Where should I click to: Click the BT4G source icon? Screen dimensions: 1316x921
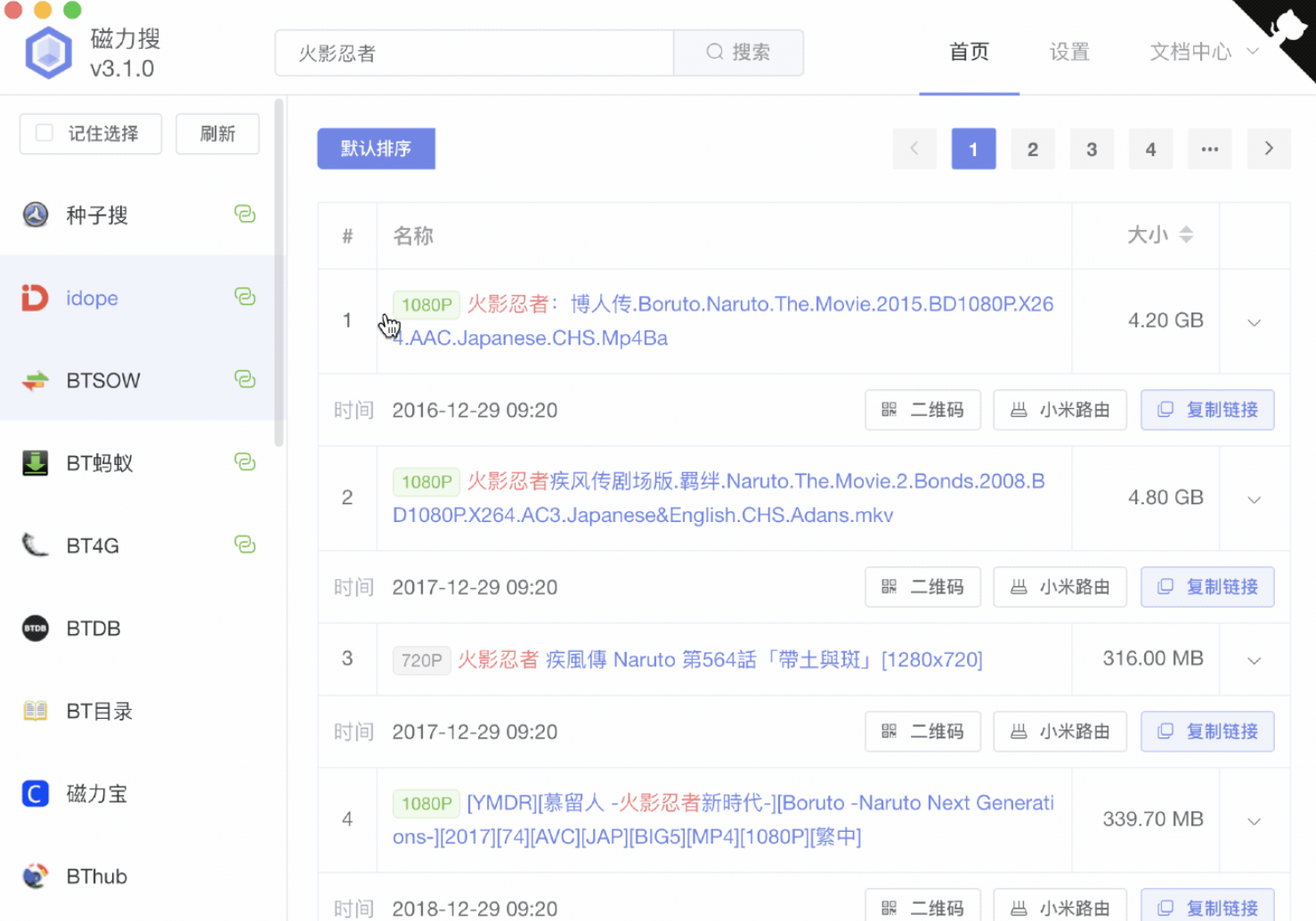[x=36, y=545]
